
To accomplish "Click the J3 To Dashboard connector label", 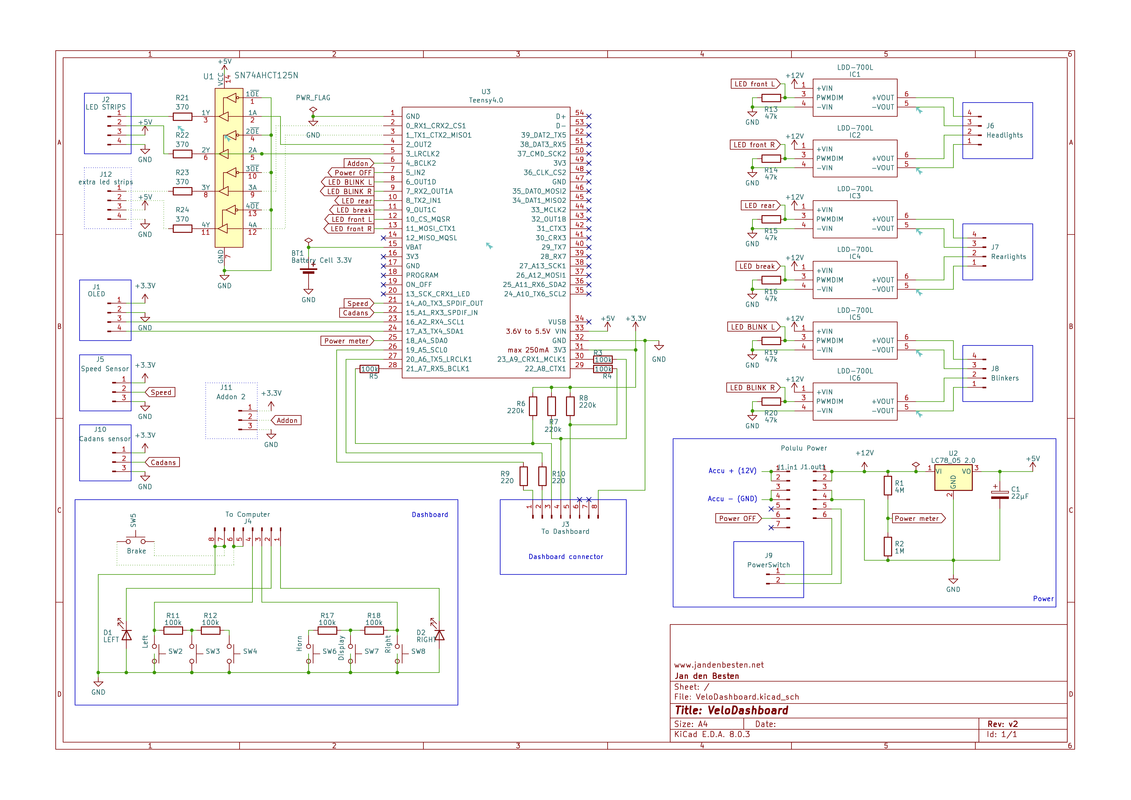I will point(566,528).
